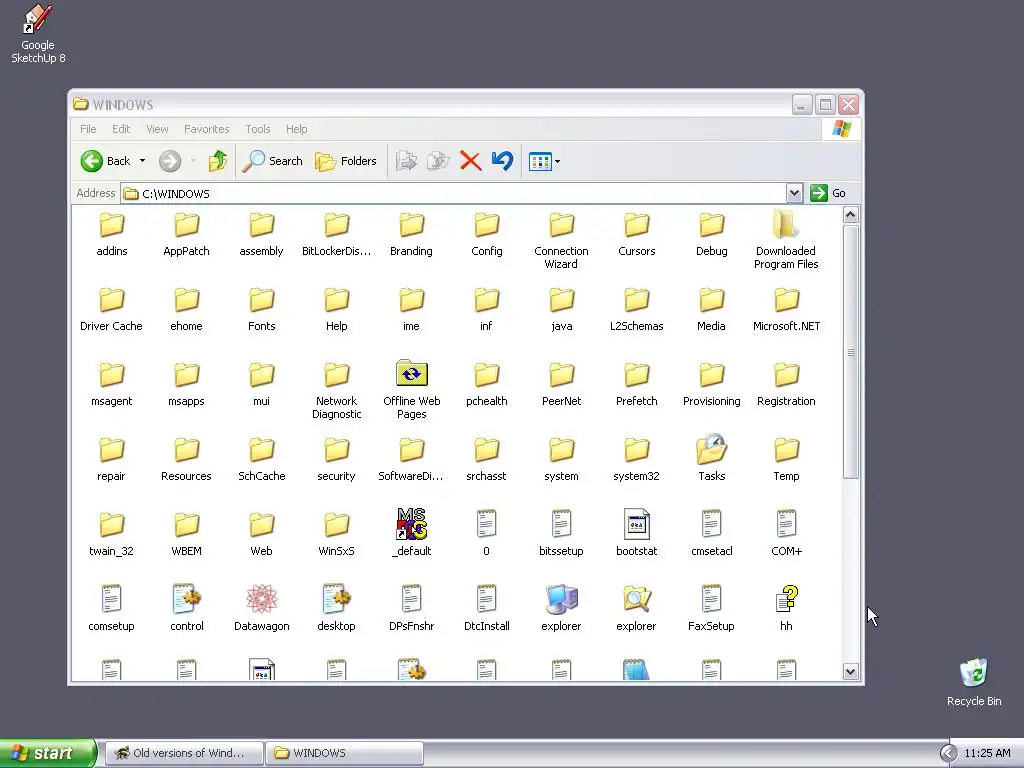Select the Fonts folder
This screenshot has height=768, width=1024.
point(261,310)
